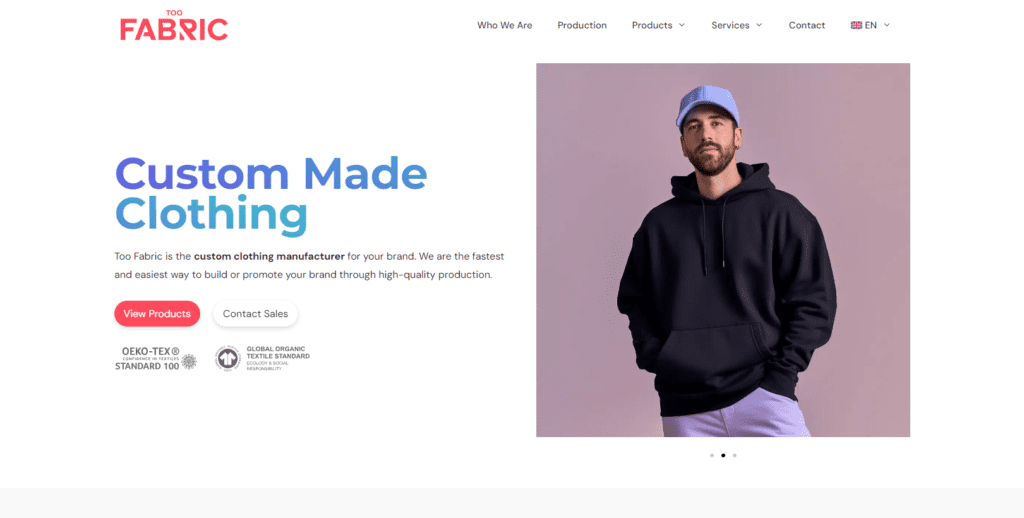The height and width of the screenshot is (518, 1024).
Task: Select the active middle carousel dot
Action: click(723, 455)
